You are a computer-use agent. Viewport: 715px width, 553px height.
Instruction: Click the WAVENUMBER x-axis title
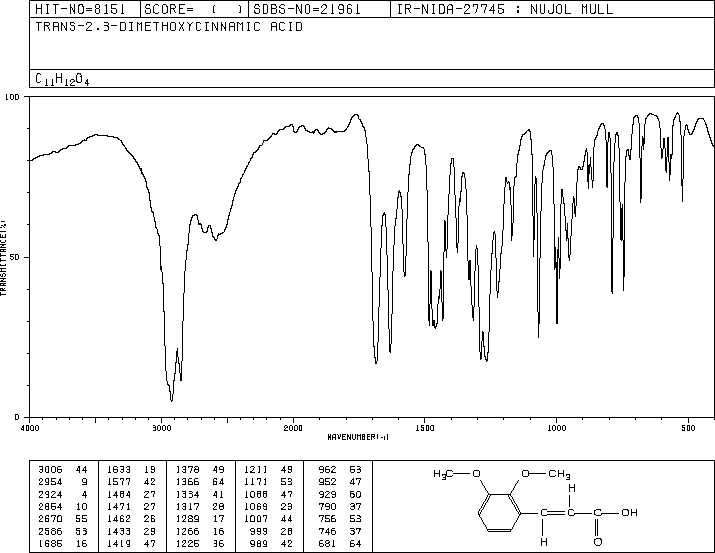tap(358, 437)
